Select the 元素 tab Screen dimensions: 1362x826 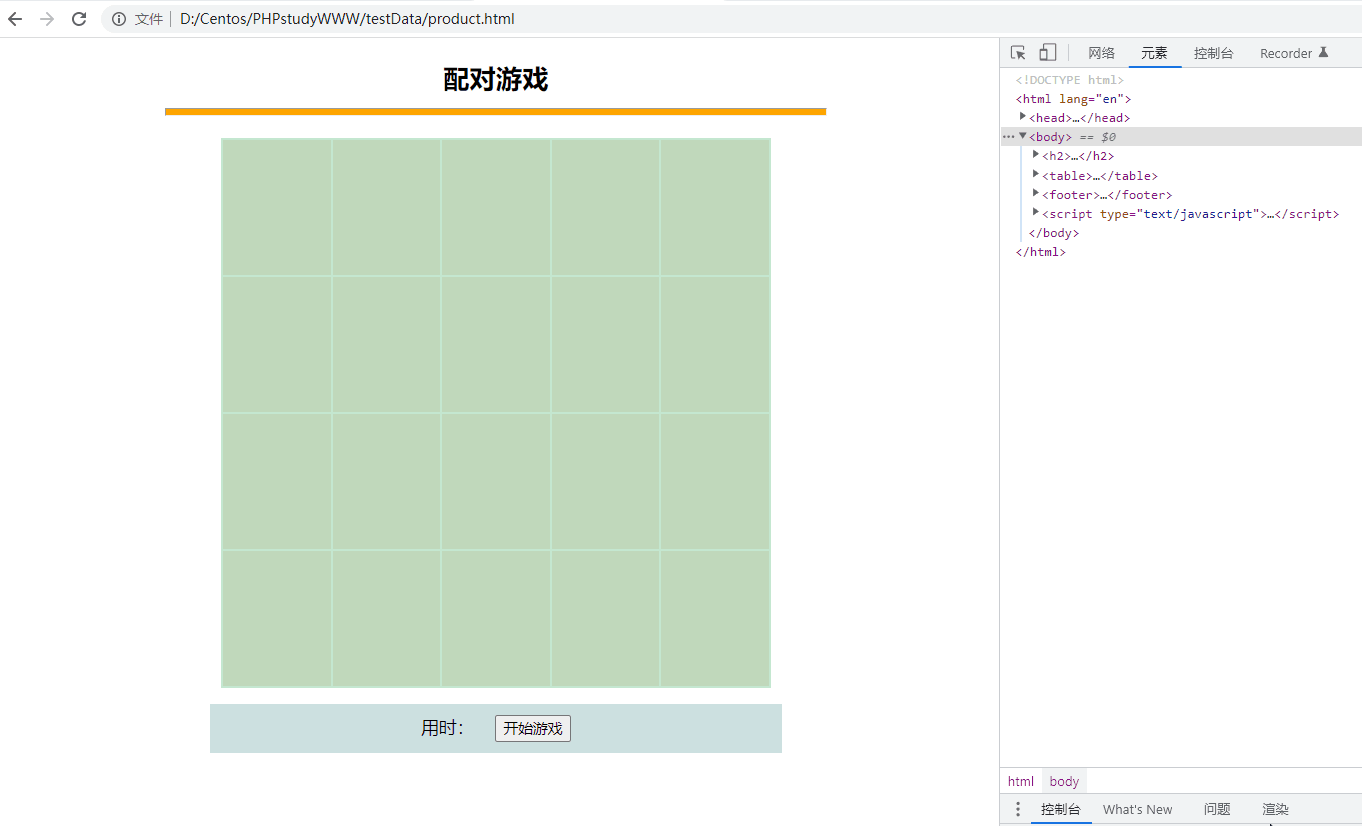coord(1154,53)
